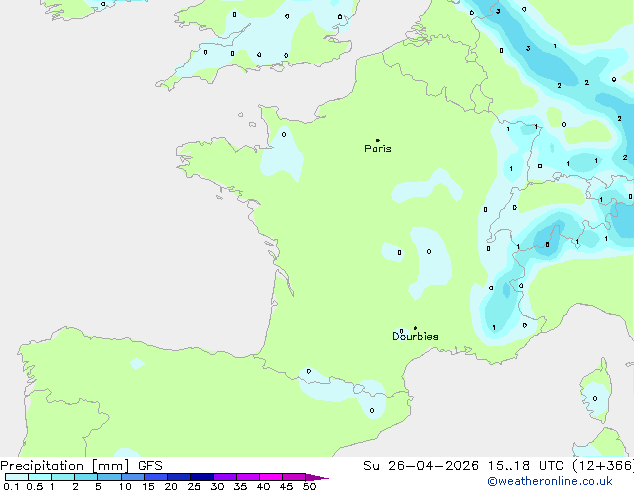This screenshot has width=634, height=490.
Task: Click the above-50 mm legend arrow tip
Action: tap(317, 477)
